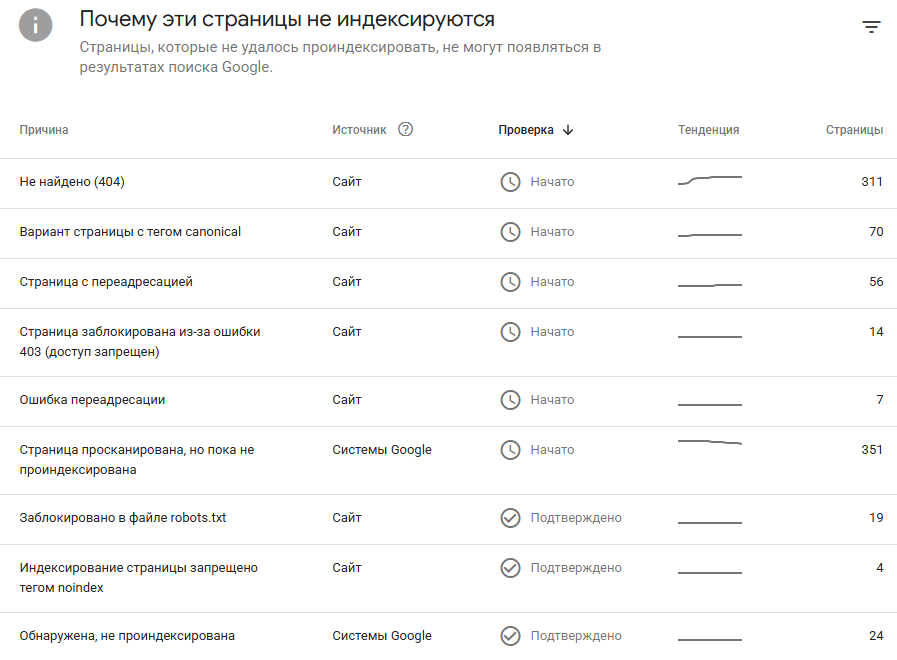Screen dimensions: 897x660
Task: Click the Заблокировано в файле robots.txt reason
Action: click(x=123, y=518)
